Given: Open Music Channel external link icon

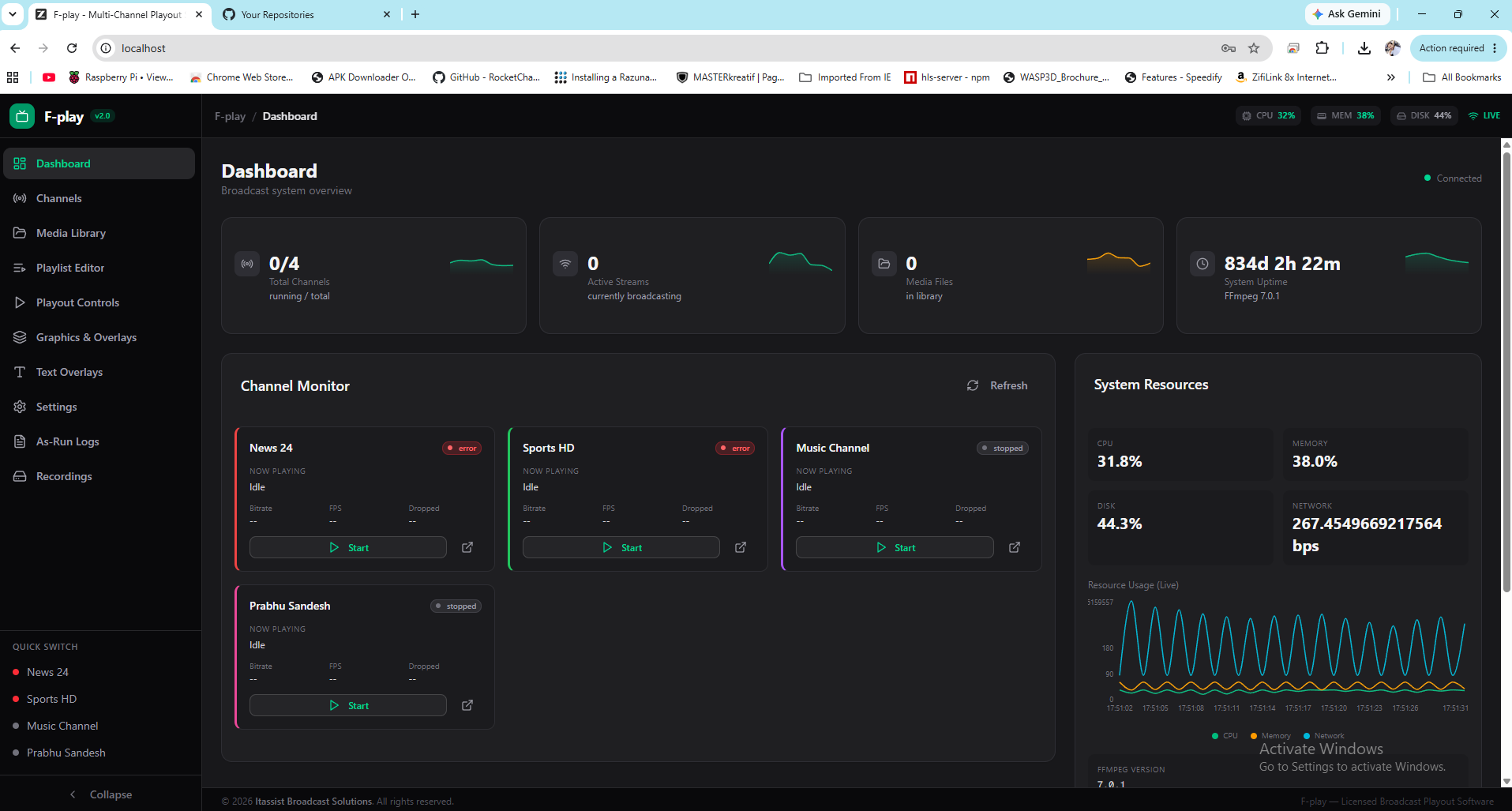Looking at the screenshot, I should pyautogui.click(x=1015, y=547).
